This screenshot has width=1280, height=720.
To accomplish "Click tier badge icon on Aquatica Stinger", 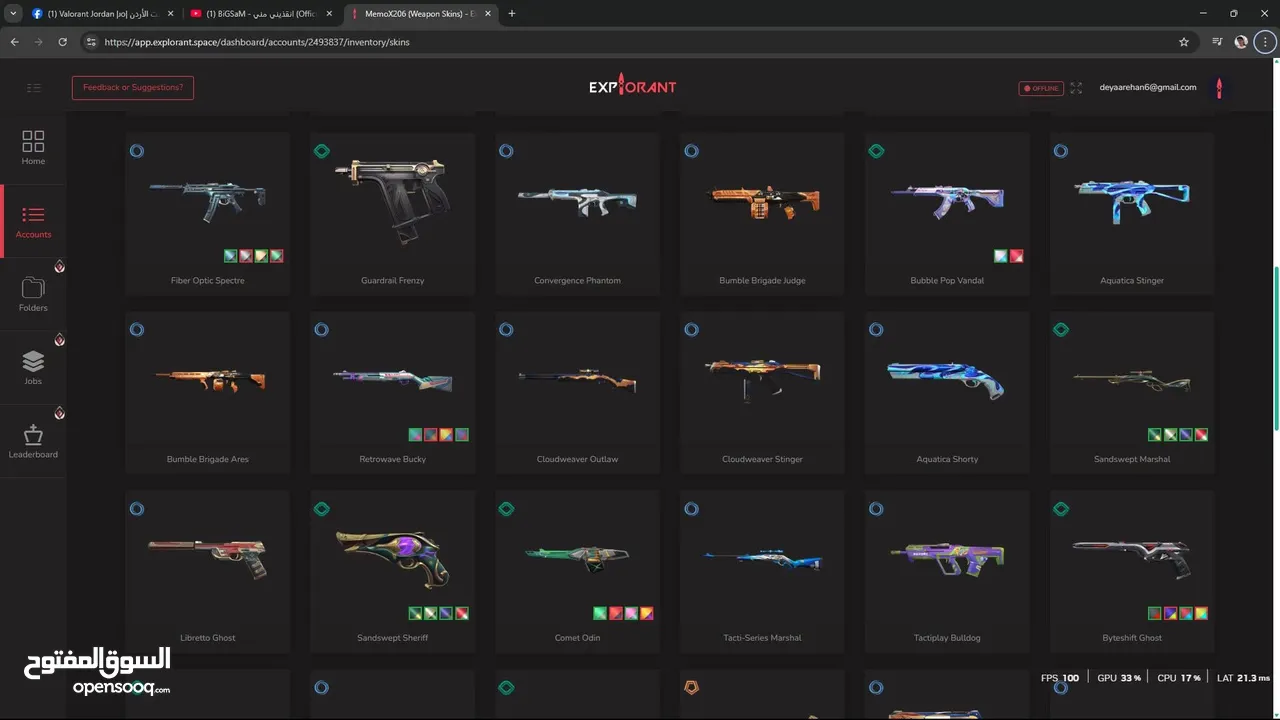I will (1061, 151).
